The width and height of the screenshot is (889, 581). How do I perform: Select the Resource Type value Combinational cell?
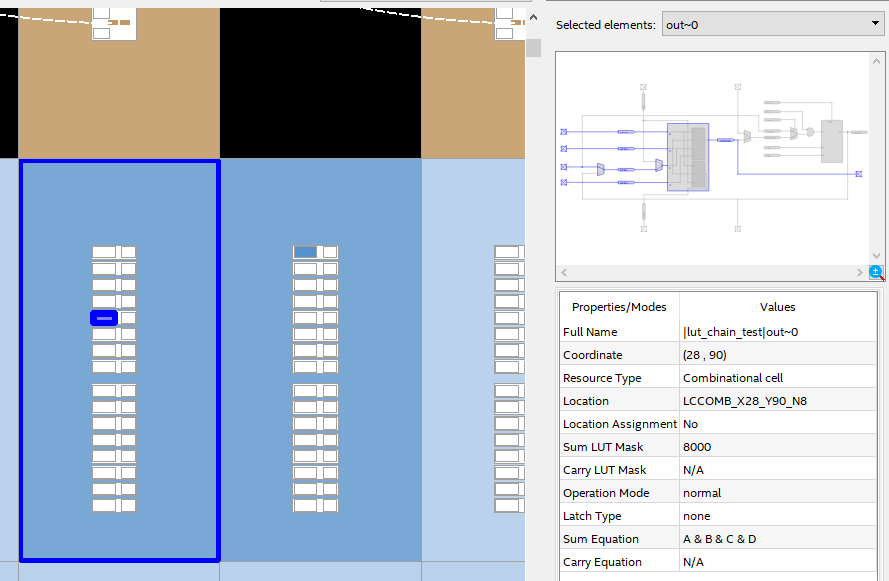[x=733, y=378]
